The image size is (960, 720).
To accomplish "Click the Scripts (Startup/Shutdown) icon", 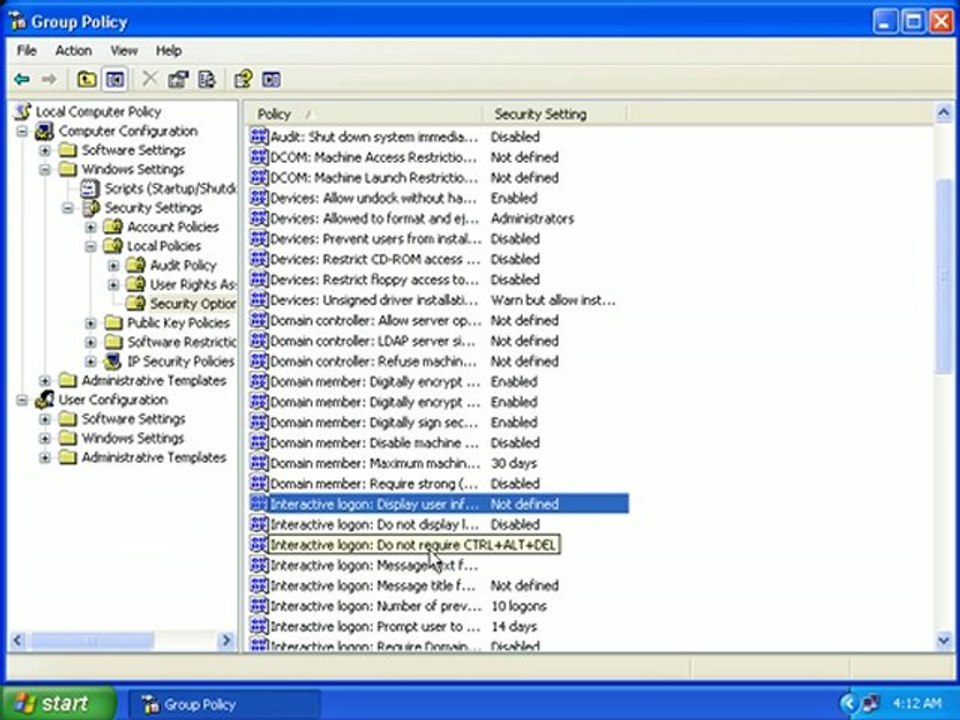I will tap(90, 189).
